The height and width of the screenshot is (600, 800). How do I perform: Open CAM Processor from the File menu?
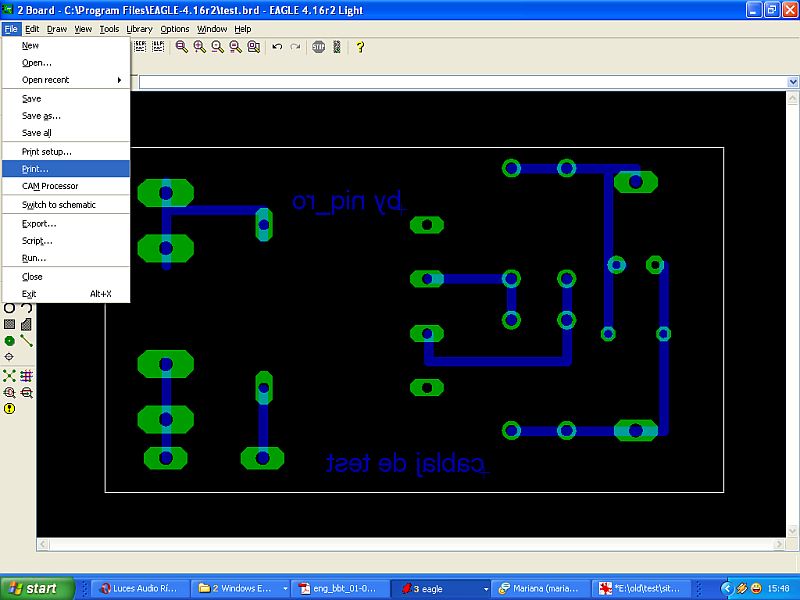(66, 186)
